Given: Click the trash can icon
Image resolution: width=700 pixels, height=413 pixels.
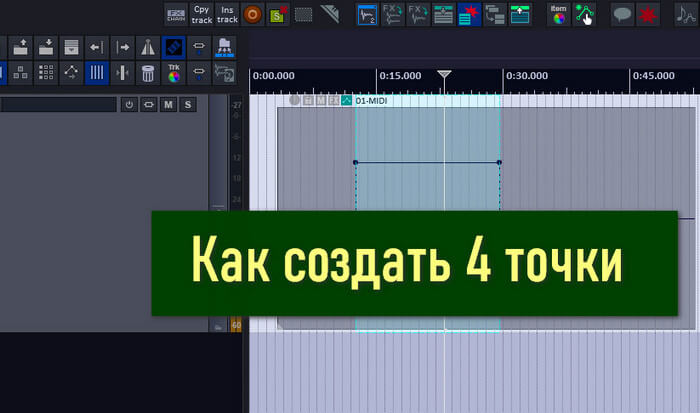Looking at the screenshot, I should click(x=148, y=73).
